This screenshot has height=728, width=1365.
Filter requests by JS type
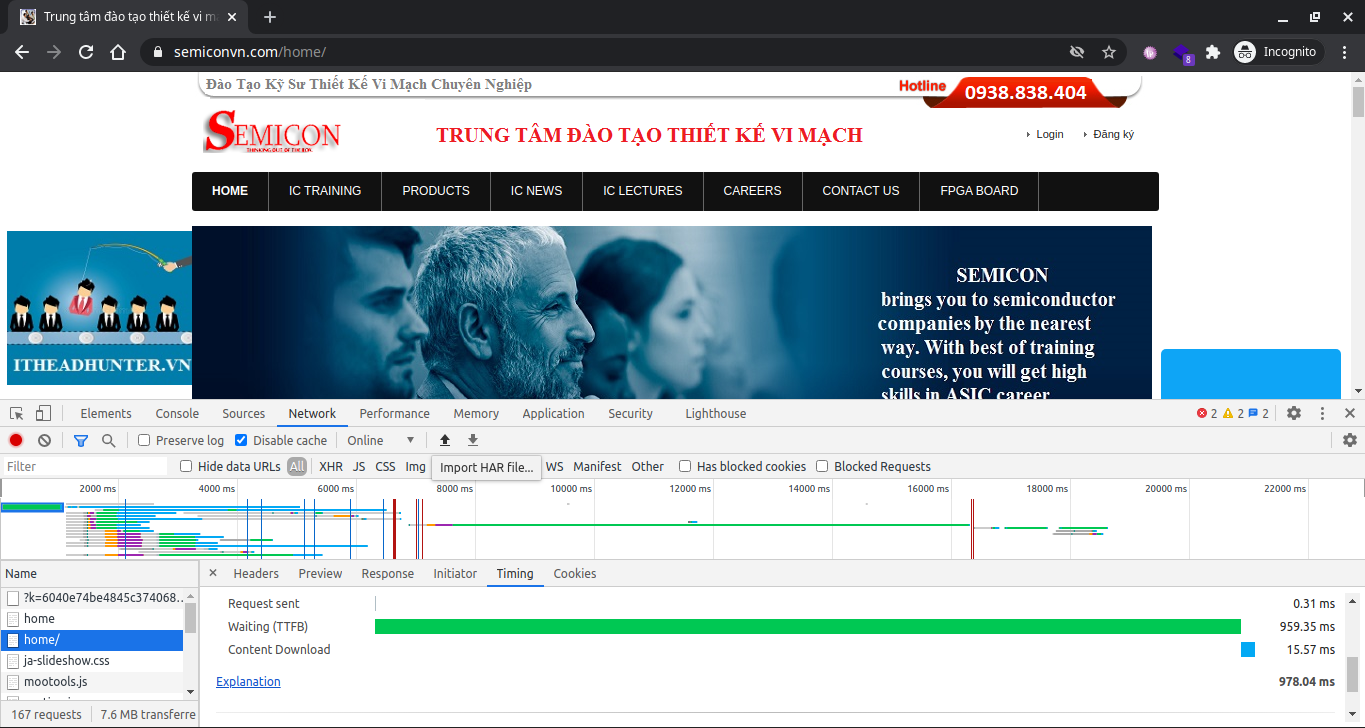coord(359,467)
